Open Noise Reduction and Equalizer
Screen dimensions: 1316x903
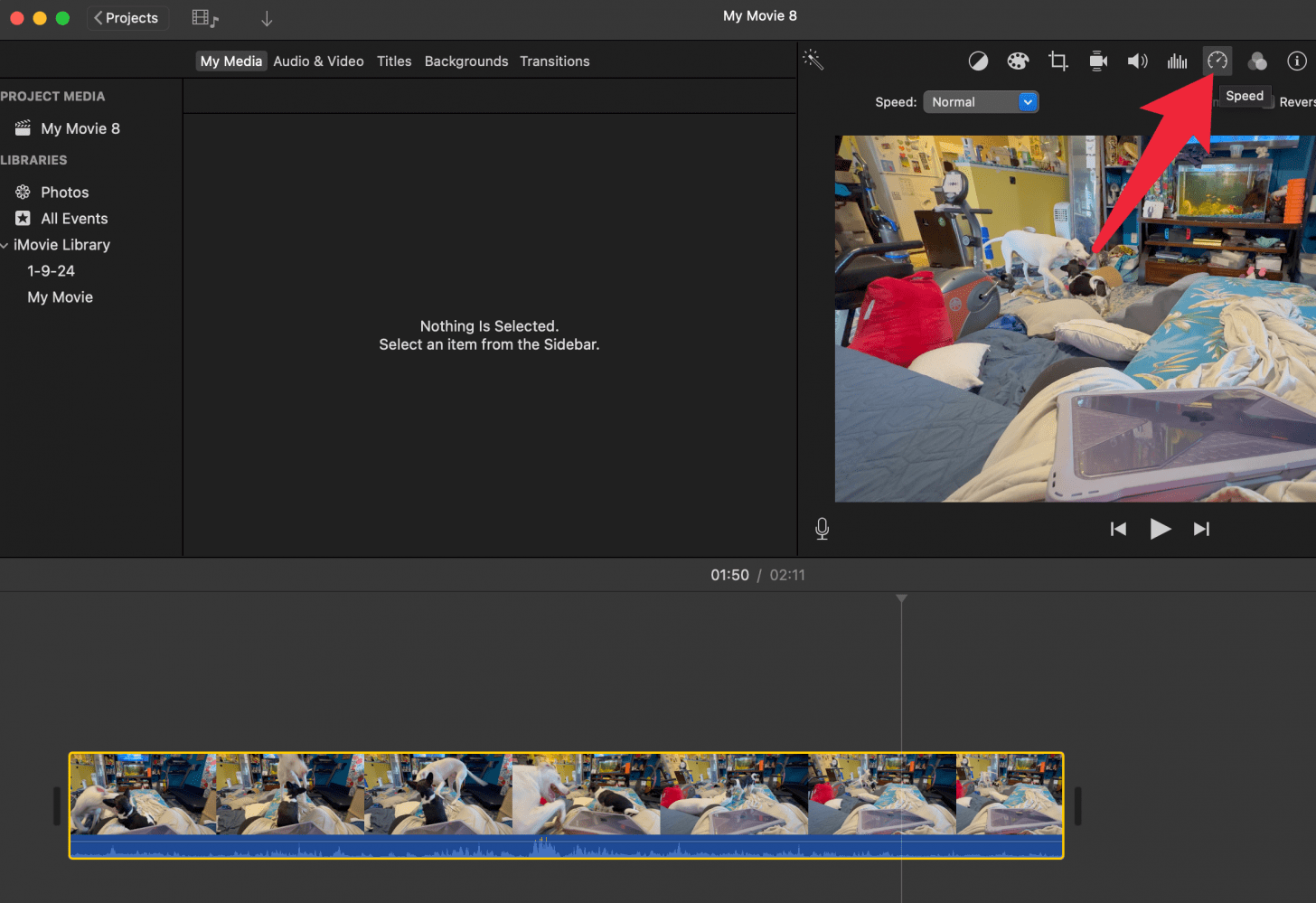(x=1177, y=61)
